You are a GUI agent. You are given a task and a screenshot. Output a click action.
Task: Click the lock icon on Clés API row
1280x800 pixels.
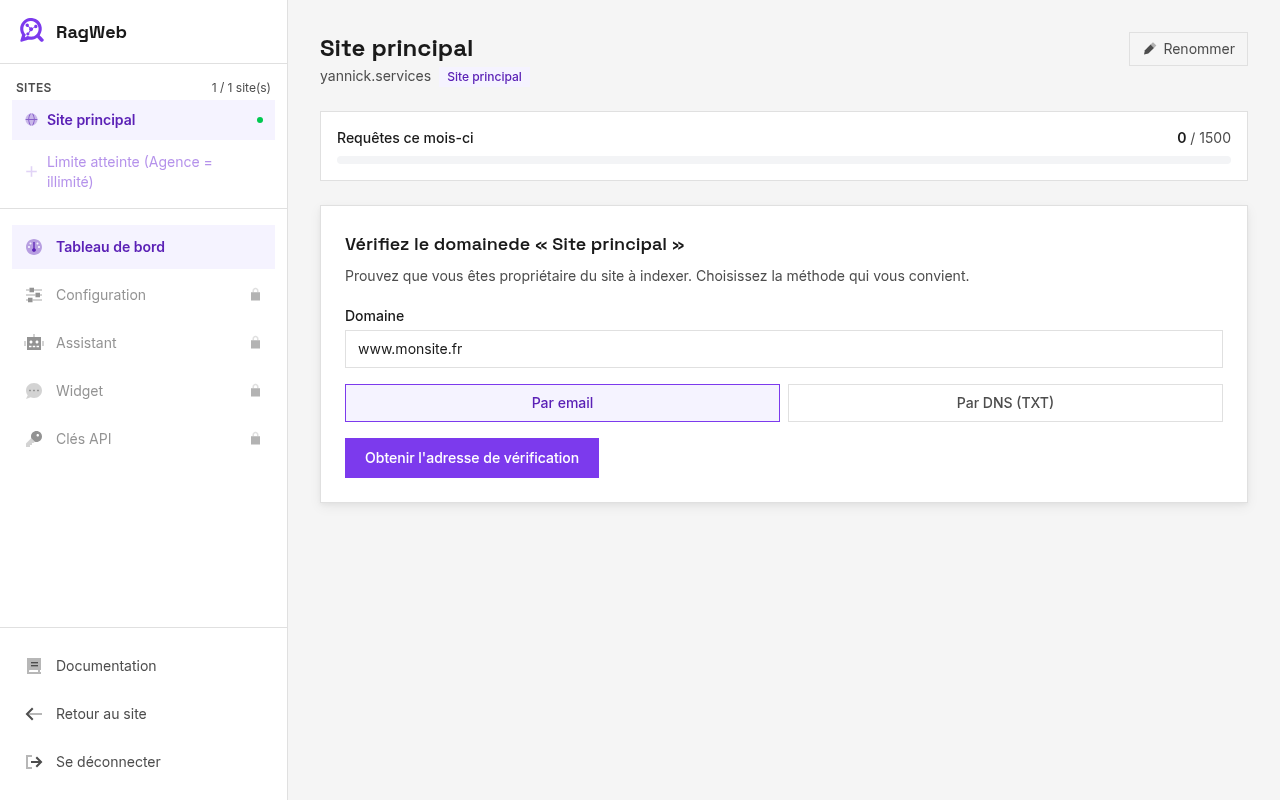coord(255,439)
